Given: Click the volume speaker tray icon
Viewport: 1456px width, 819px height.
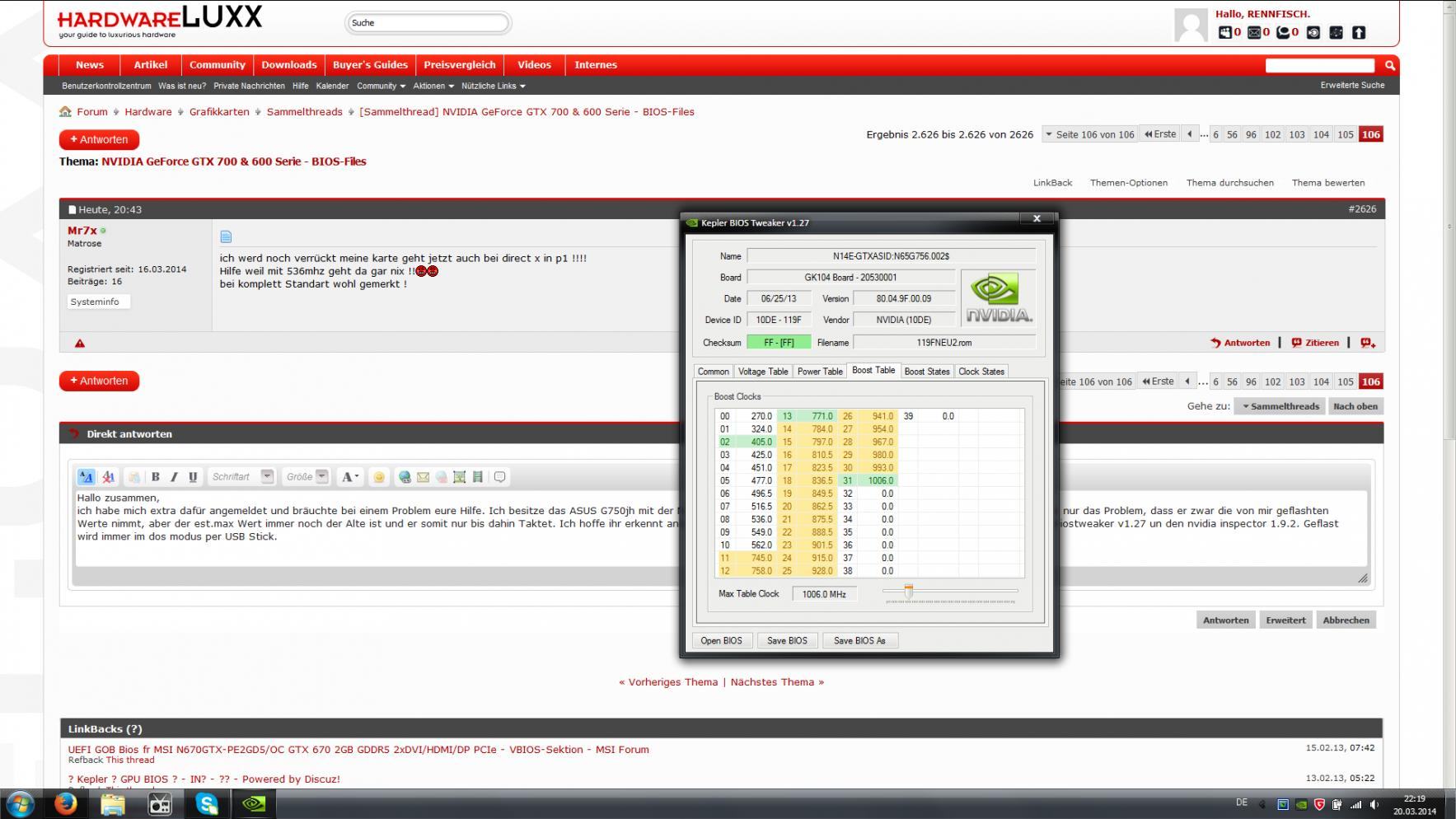Looking at the screenshot, I should coord(1374,804).
